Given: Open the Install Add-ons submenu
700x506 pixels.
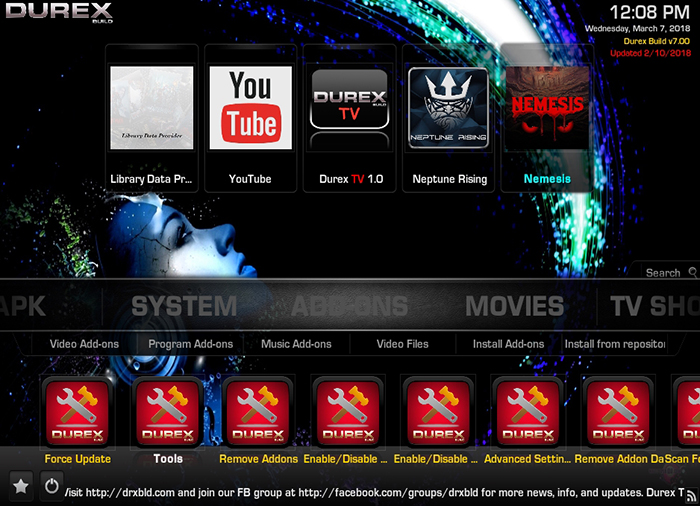Looking at the screenshot, I should coord(508,344).
